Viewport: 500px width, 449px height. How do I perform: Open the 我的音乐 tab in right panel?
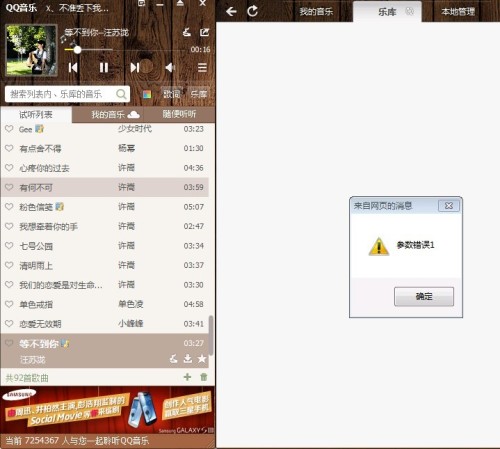click(316, 12)
